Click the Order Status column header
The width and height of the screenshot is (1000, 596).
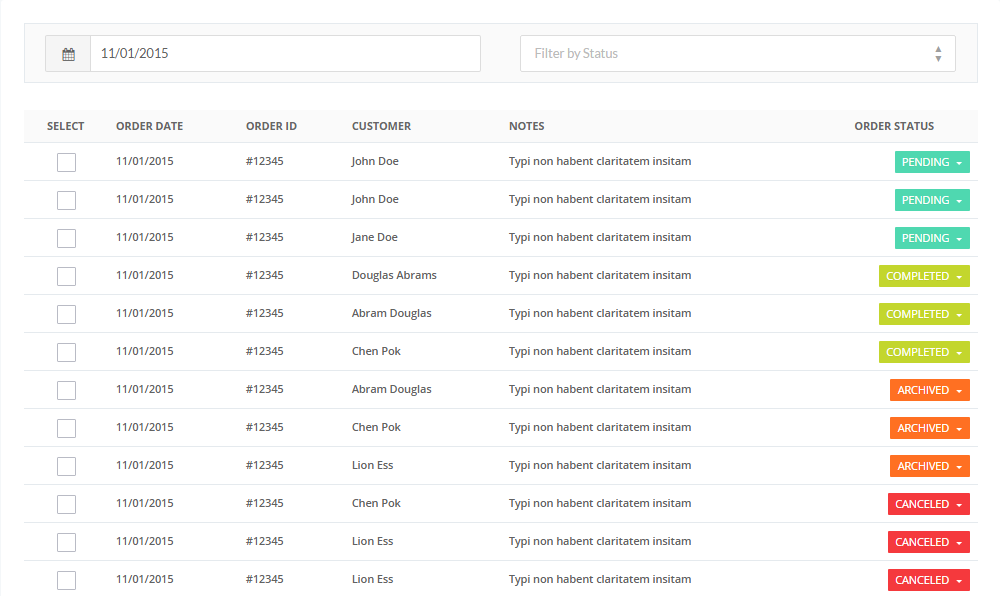click(893, 126)
